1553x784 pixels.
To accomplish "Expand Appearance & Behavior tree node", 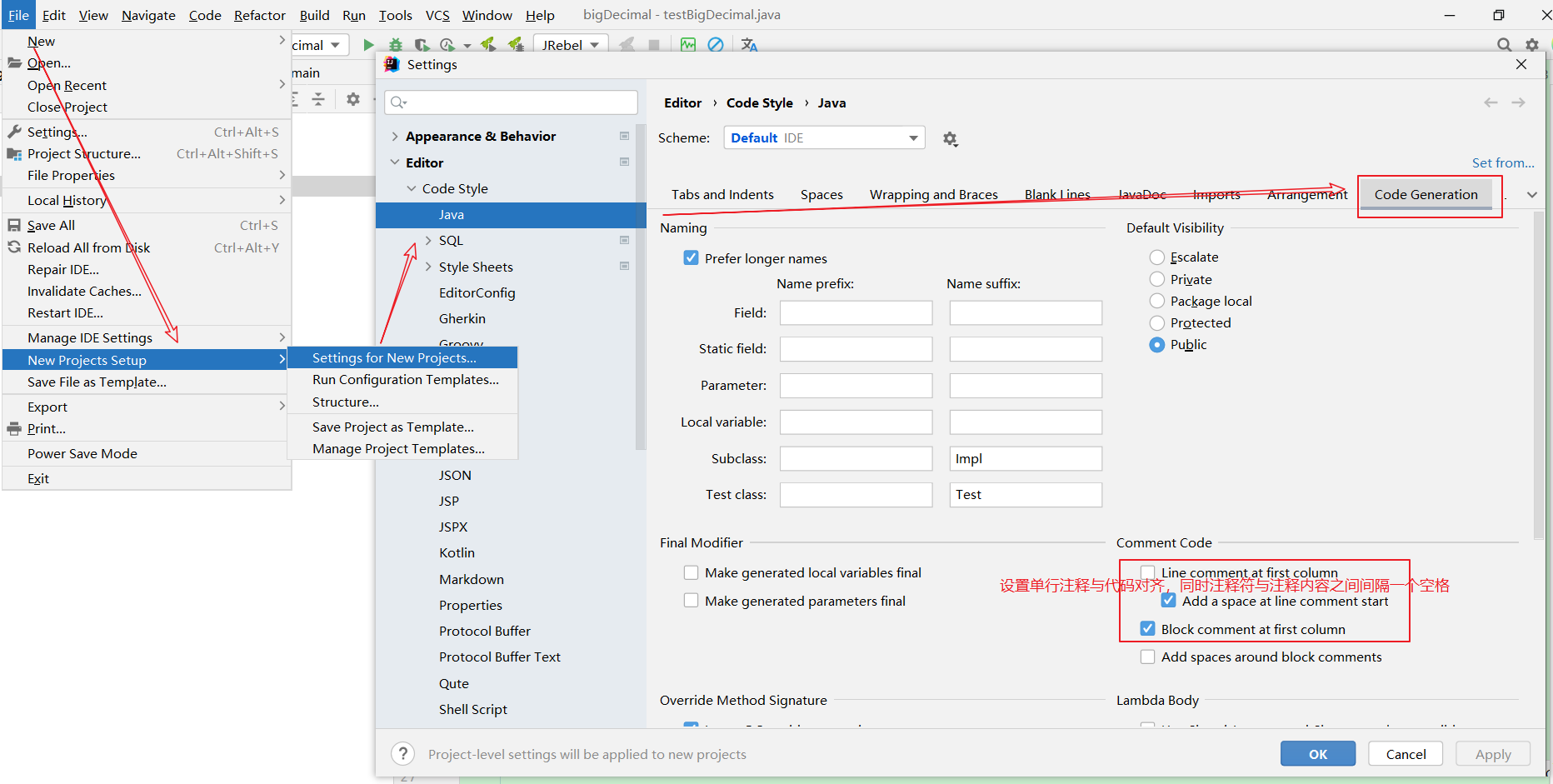I will click(x=395, y=136).
